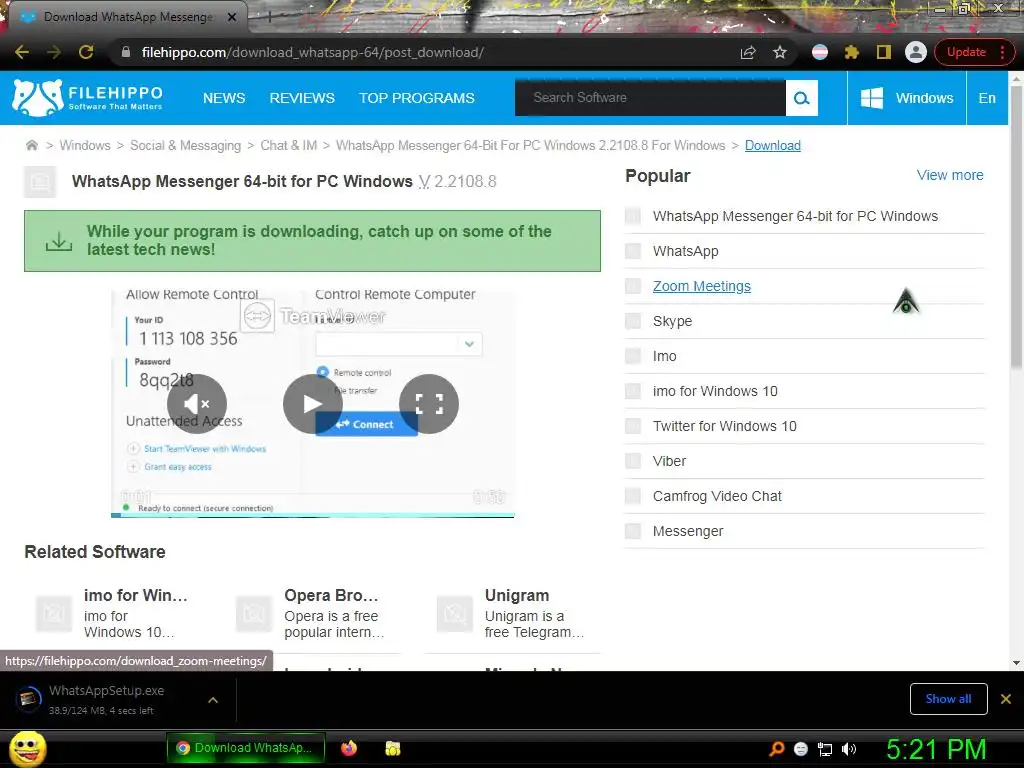Open the Windows platform selector
This screenshot has width=1024, height=768.
coord(907,98)
